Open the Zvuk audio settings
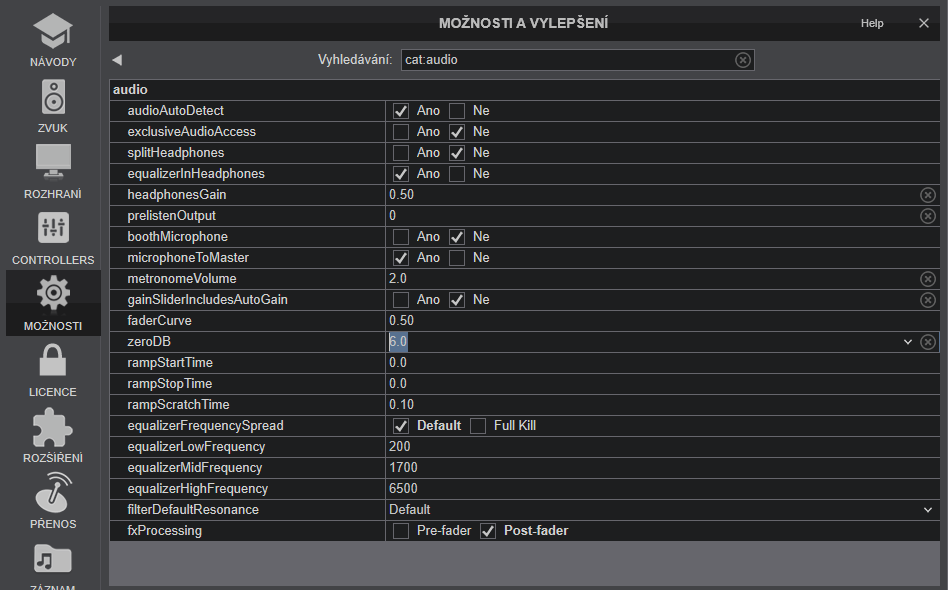948x590 pixels. click(x=53, y=106)
